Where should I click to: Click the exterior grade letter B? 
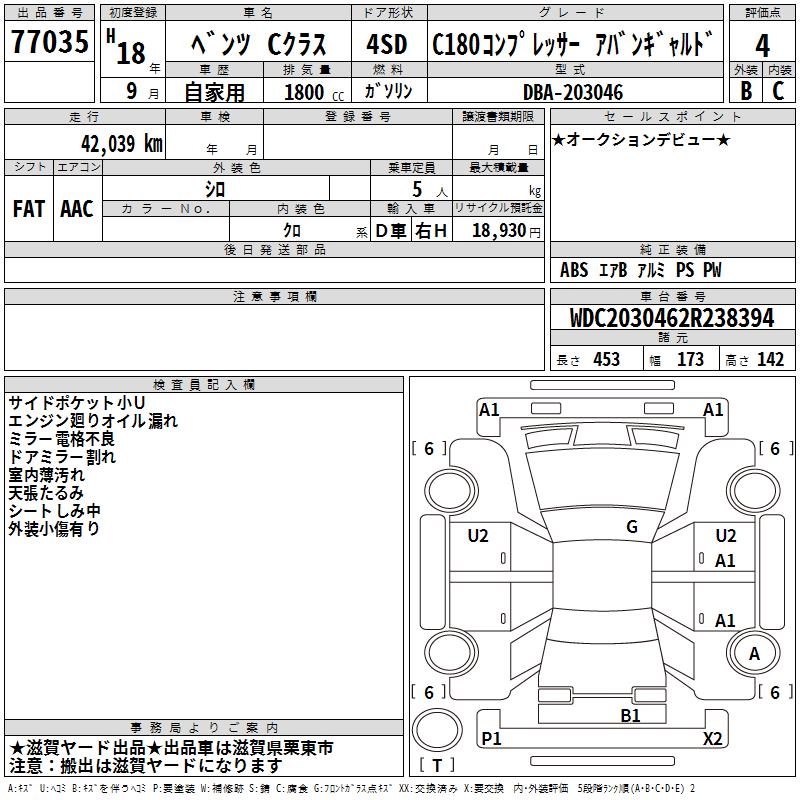746,91
